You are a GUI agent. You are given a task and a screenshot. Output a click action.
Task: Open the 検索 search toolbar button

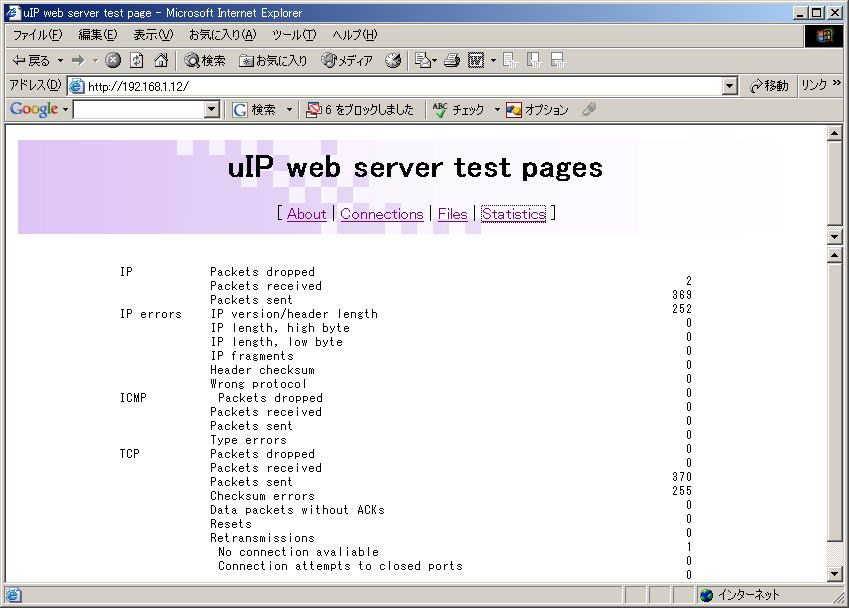204,61
